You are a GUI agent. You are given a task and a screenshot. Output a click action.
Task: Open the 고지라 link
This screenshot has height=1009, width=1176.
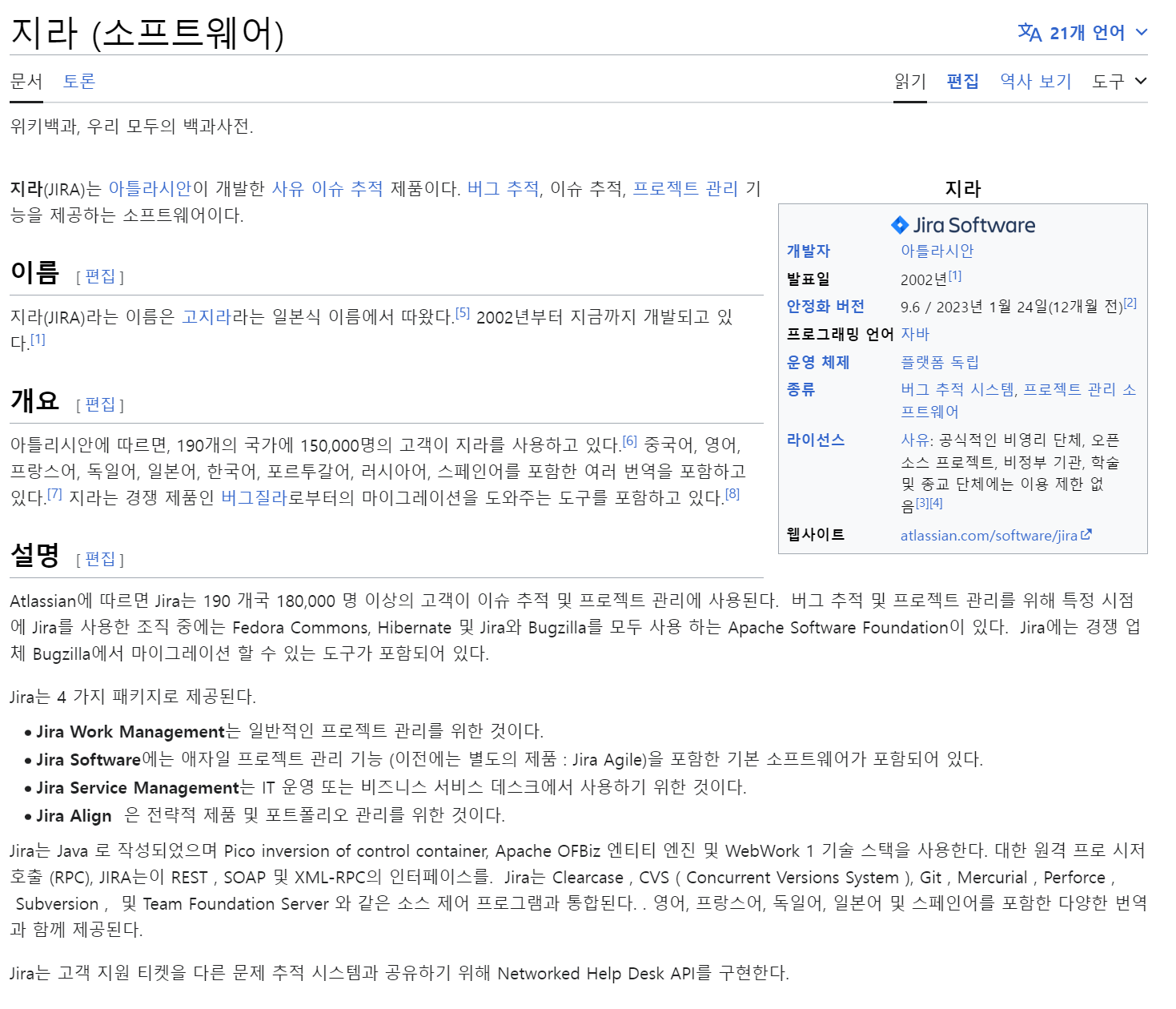click(207, 316)
